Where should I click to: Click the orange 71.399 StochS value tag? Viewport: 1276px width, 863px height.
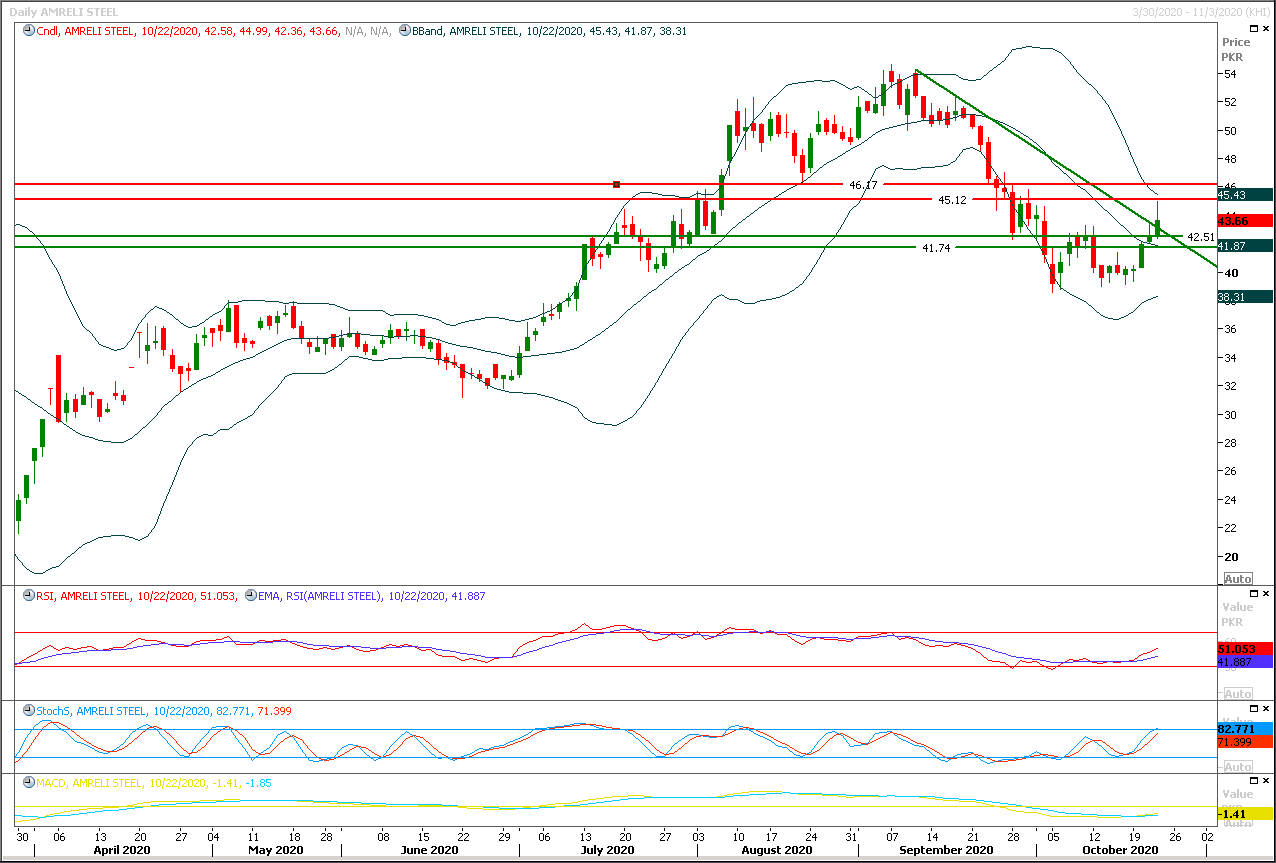click(1245, 742)
